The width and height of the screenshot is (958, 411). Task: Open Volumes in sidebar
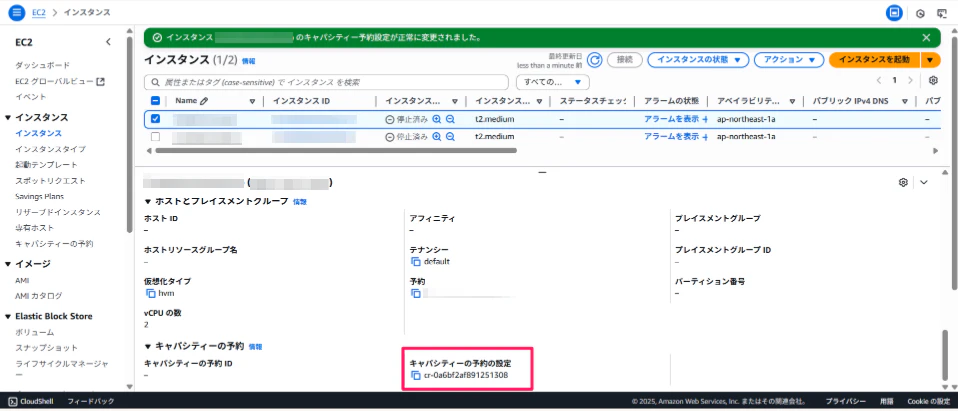pos(35,332)
